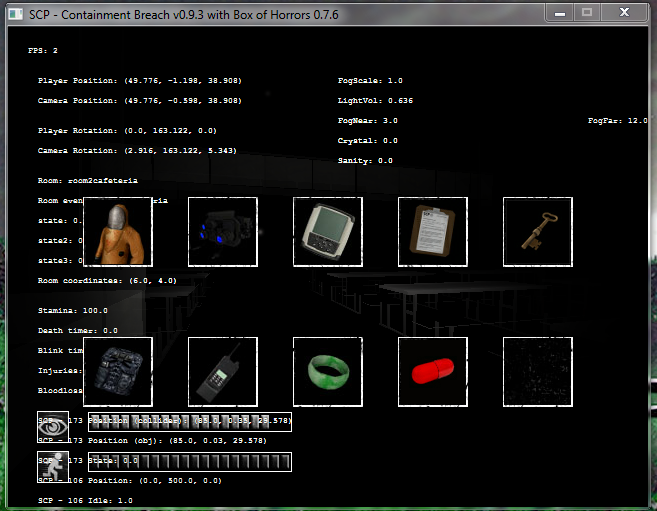The height and width of the screenshot is (511, 657).
Task: Click the 'Player Rotation' debug line
Action: [x=127, y=131]
